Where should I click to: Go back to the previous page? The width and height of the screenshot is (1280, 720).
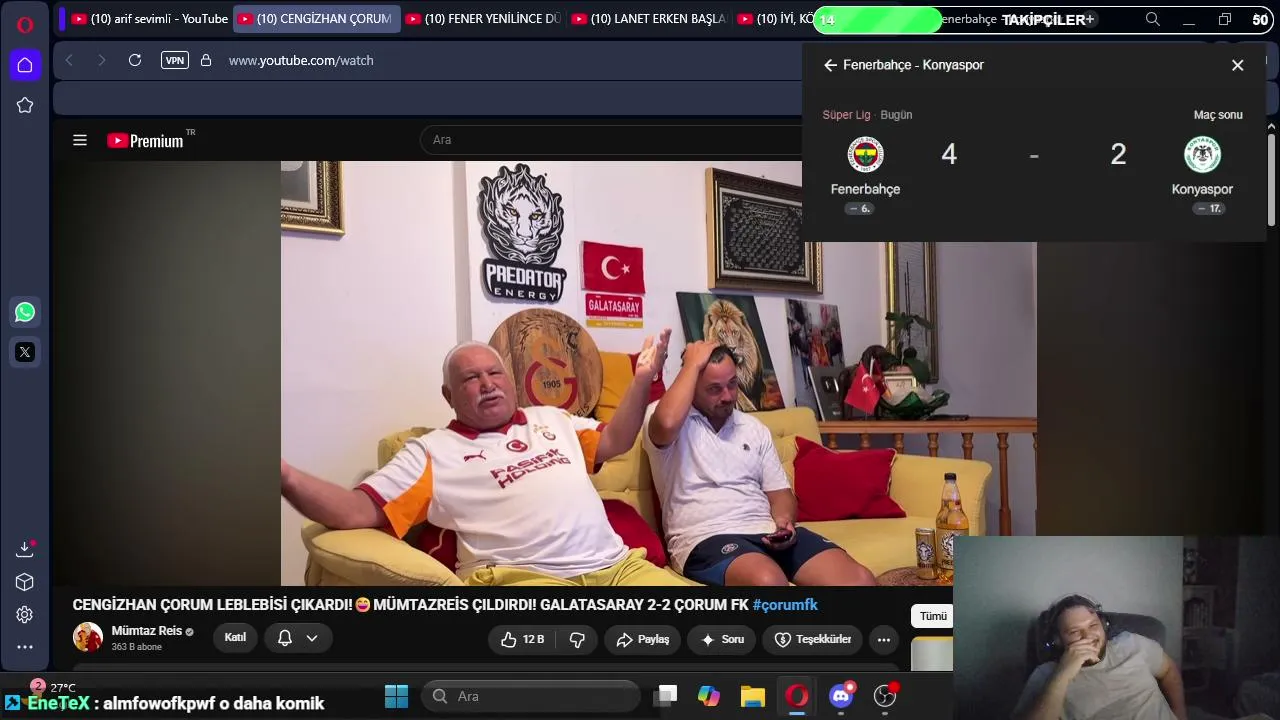[x=69, y=60]
